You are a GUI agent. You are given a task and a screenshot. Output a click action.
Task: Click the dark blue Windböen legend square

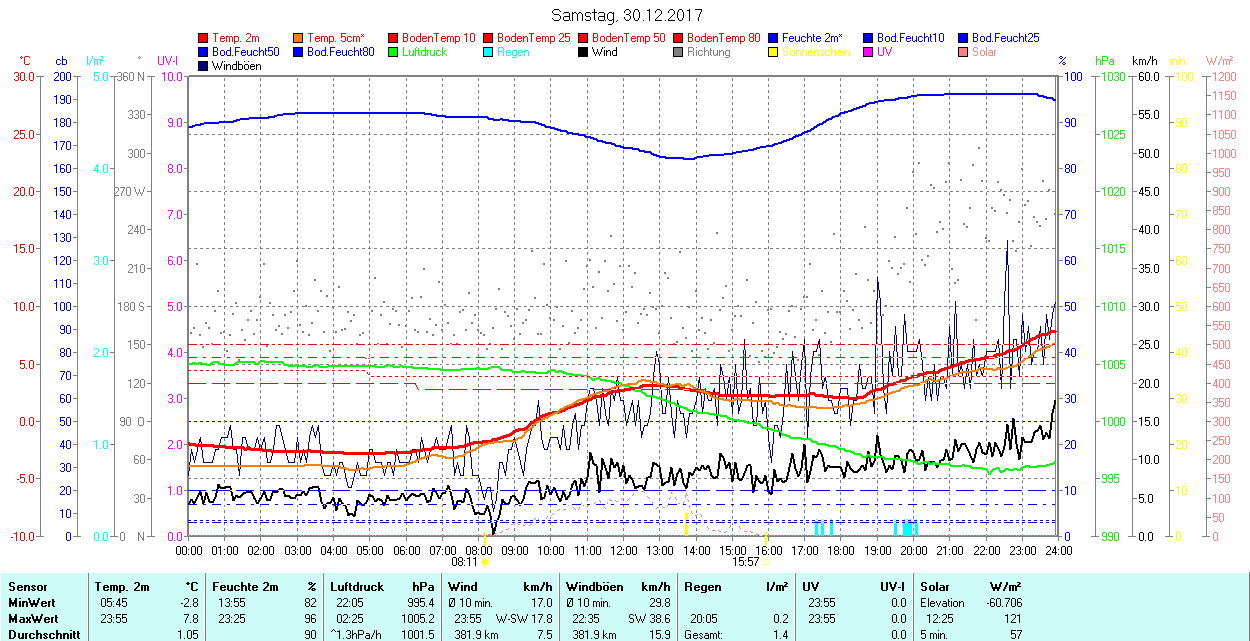[204, 66]
